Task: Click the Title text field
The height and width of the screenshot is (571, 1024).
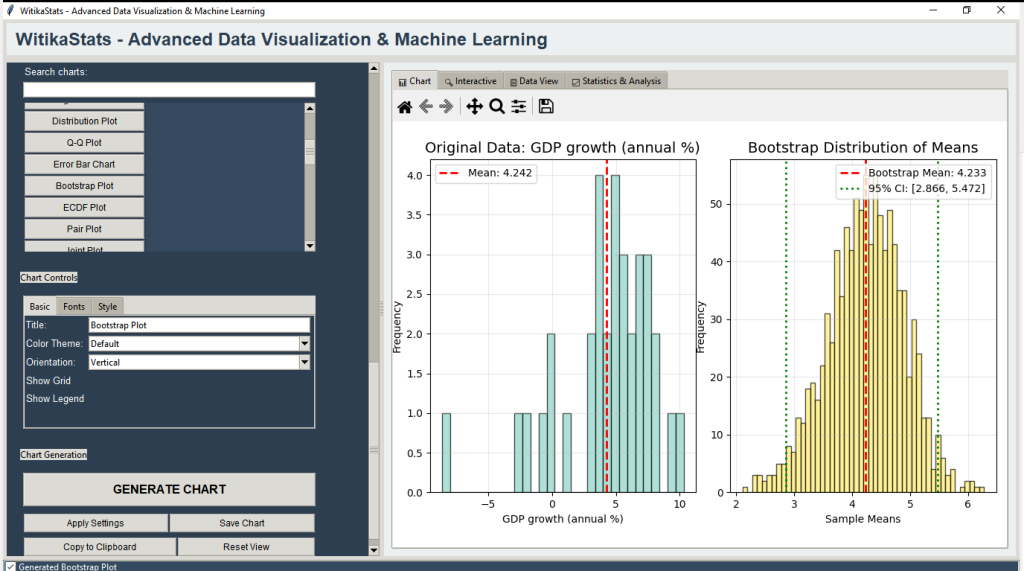Action: pos(199,325)
